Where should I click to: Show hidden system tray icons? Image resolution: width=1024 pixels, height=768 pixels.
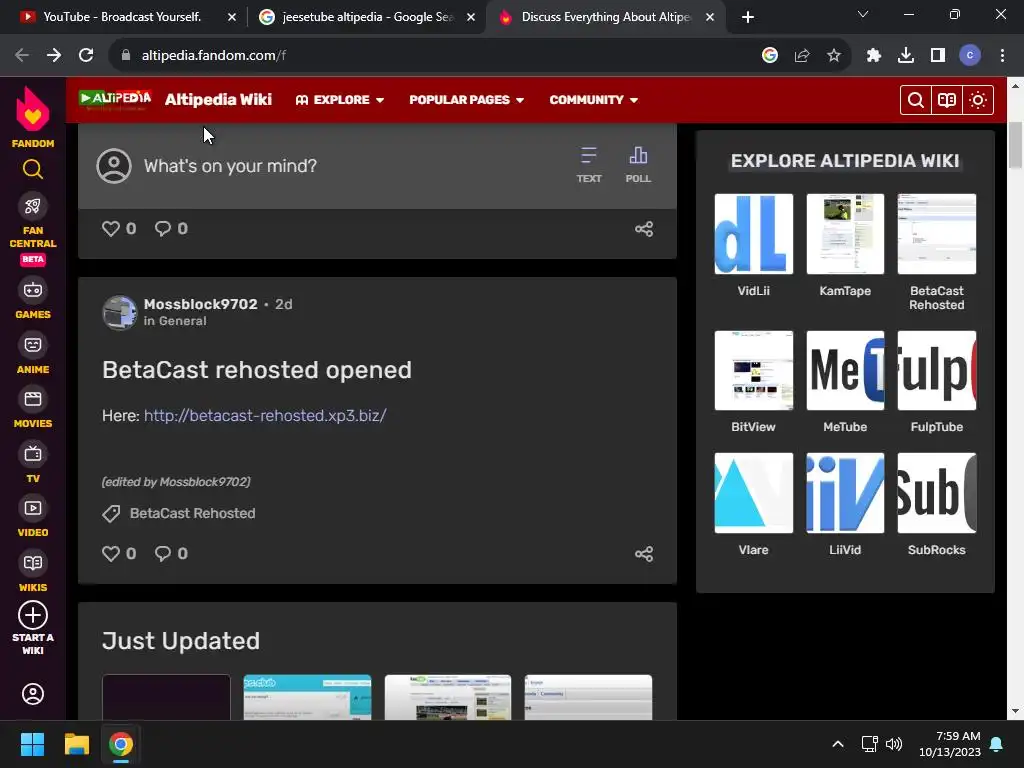838,744
